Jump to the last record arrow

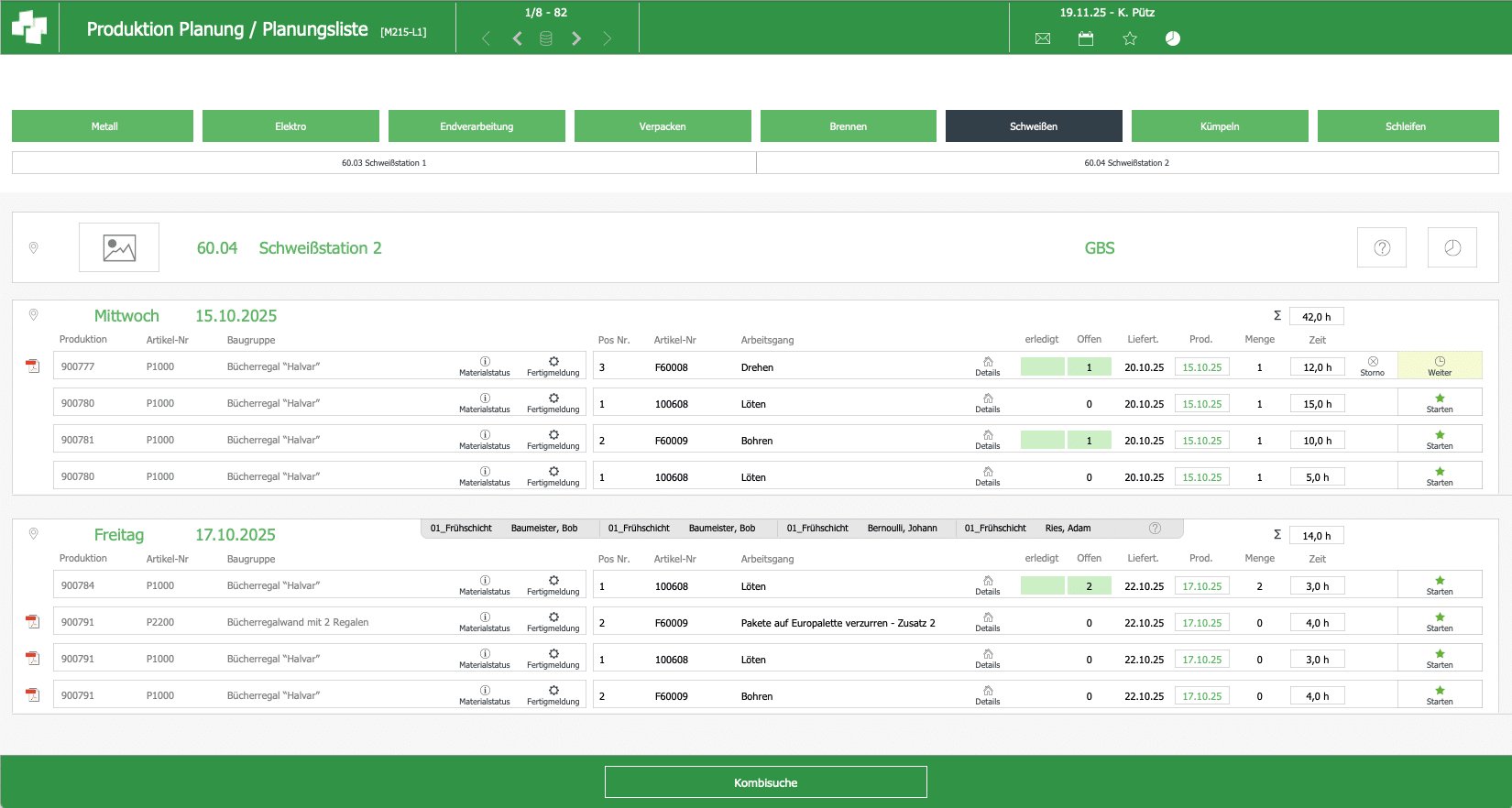(x=607, y=38)
